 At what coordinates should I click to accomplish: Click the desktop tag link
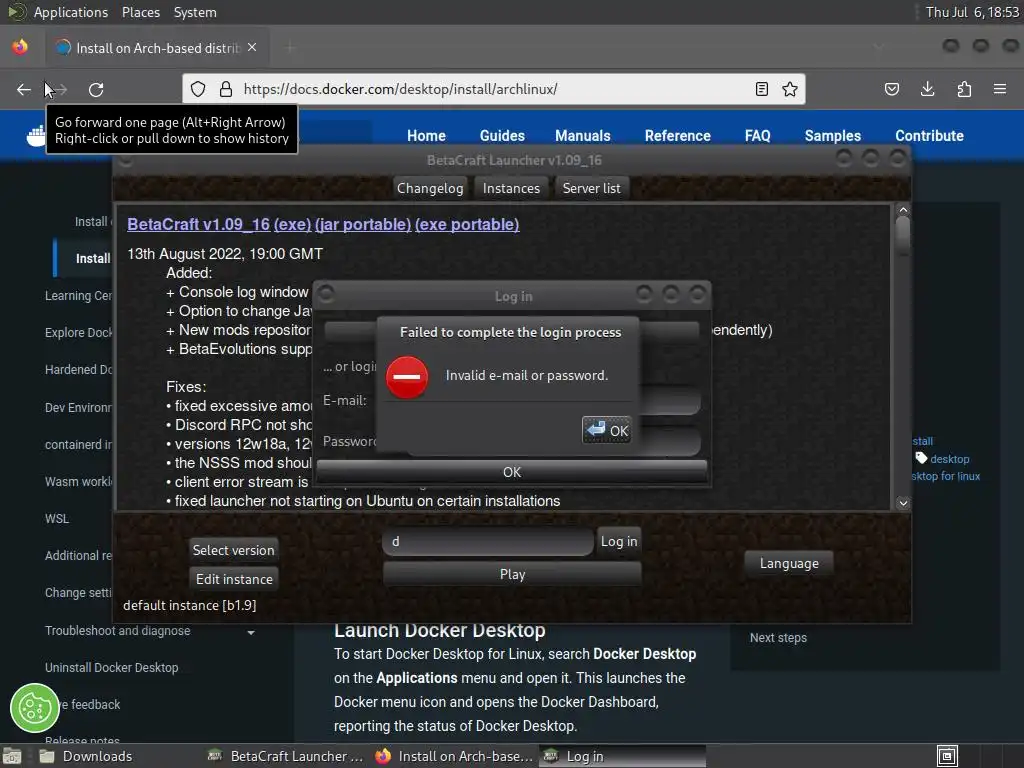(x=949, y=459)
